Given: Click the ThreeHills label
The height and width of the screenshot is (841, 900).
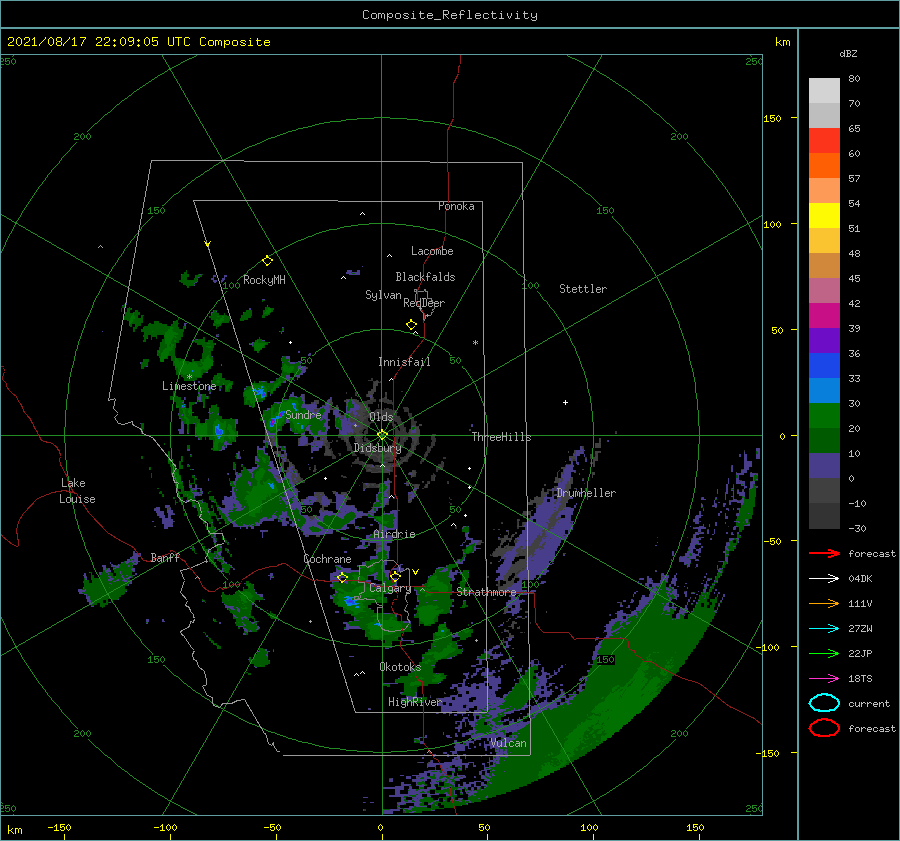Looking at the screenshot, I should click(502, 437).
